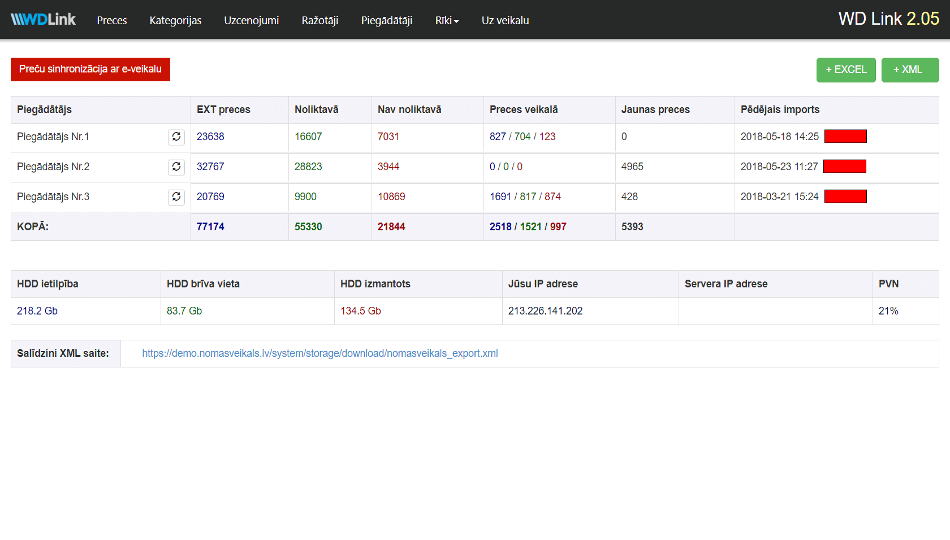Refresh supplier Piegādātājs Nr.1
This screenshot has width=950, height=540.
(x=176, y=137)
